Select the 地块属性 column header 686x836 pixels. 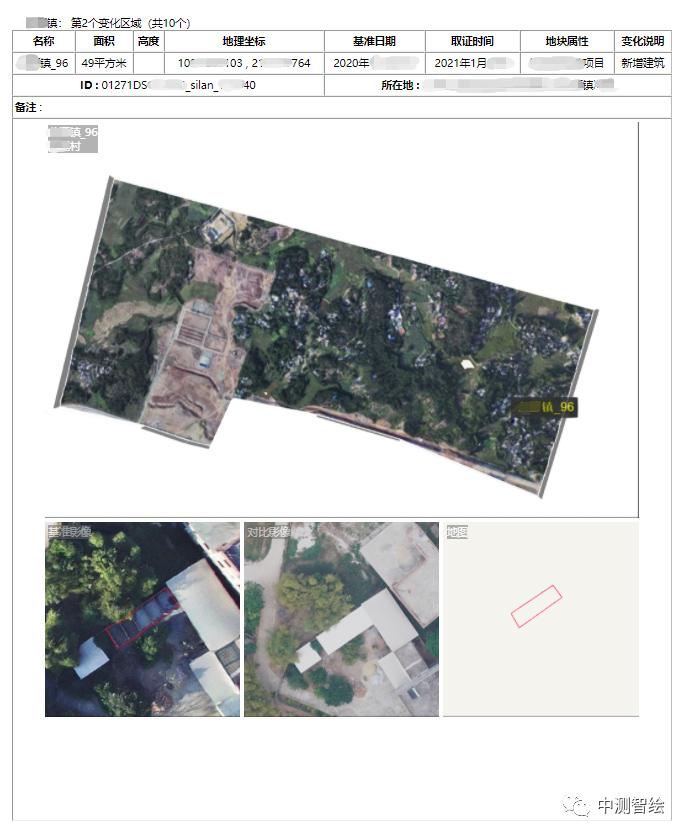[567, 41]
